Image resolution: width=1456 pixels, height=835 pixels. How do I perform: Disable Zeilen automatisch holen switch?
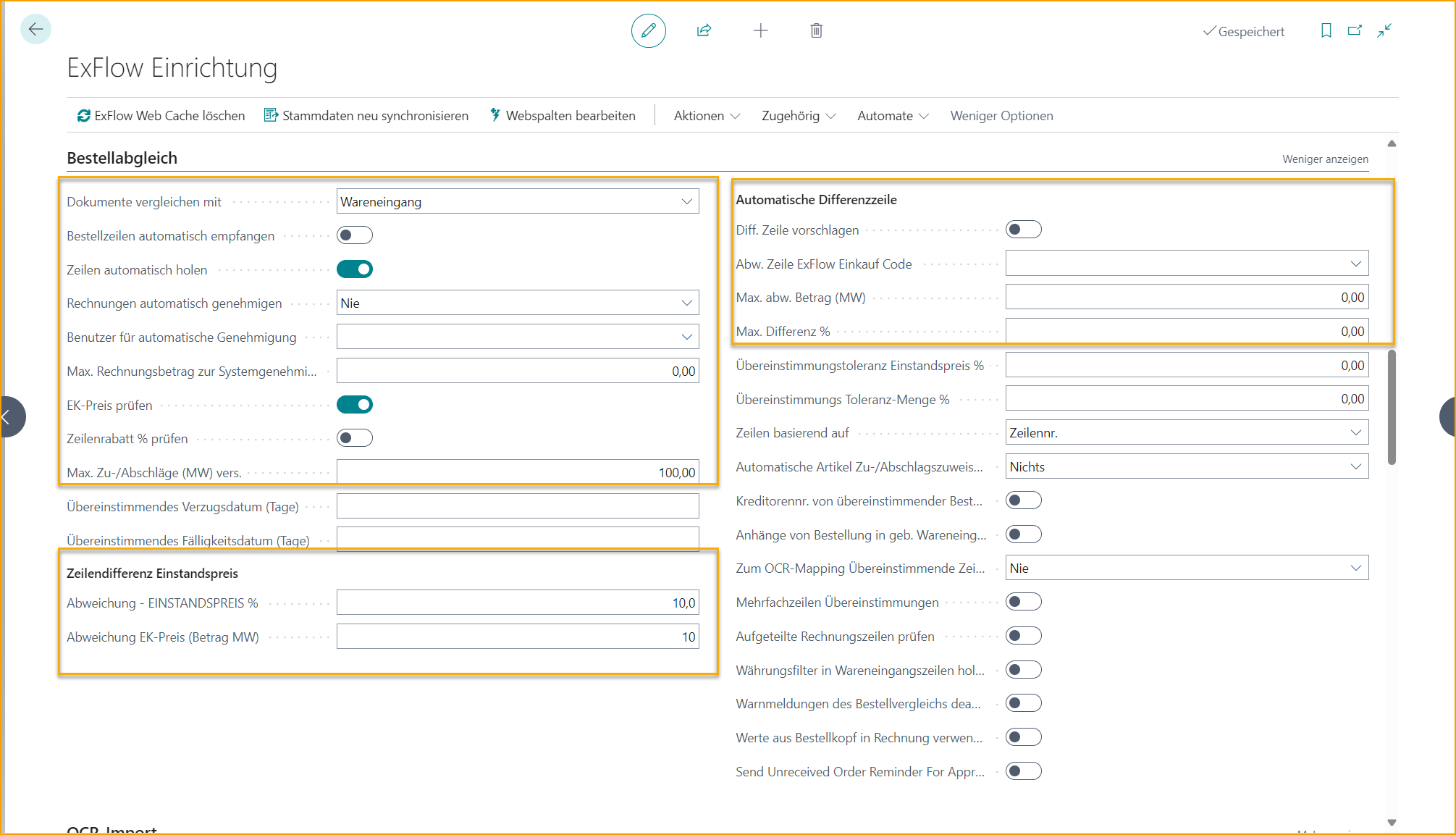(355, 269)
